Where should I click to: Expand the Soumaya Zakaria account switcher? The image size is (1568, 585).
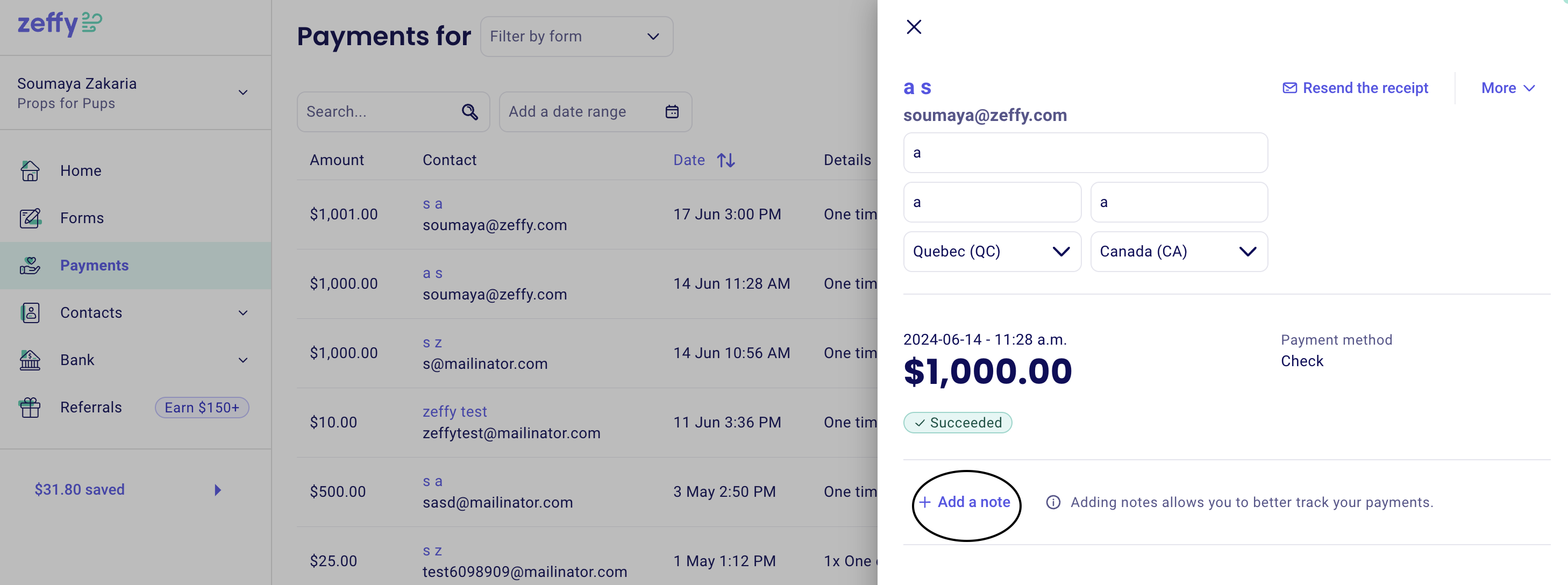tap(243, 92)
